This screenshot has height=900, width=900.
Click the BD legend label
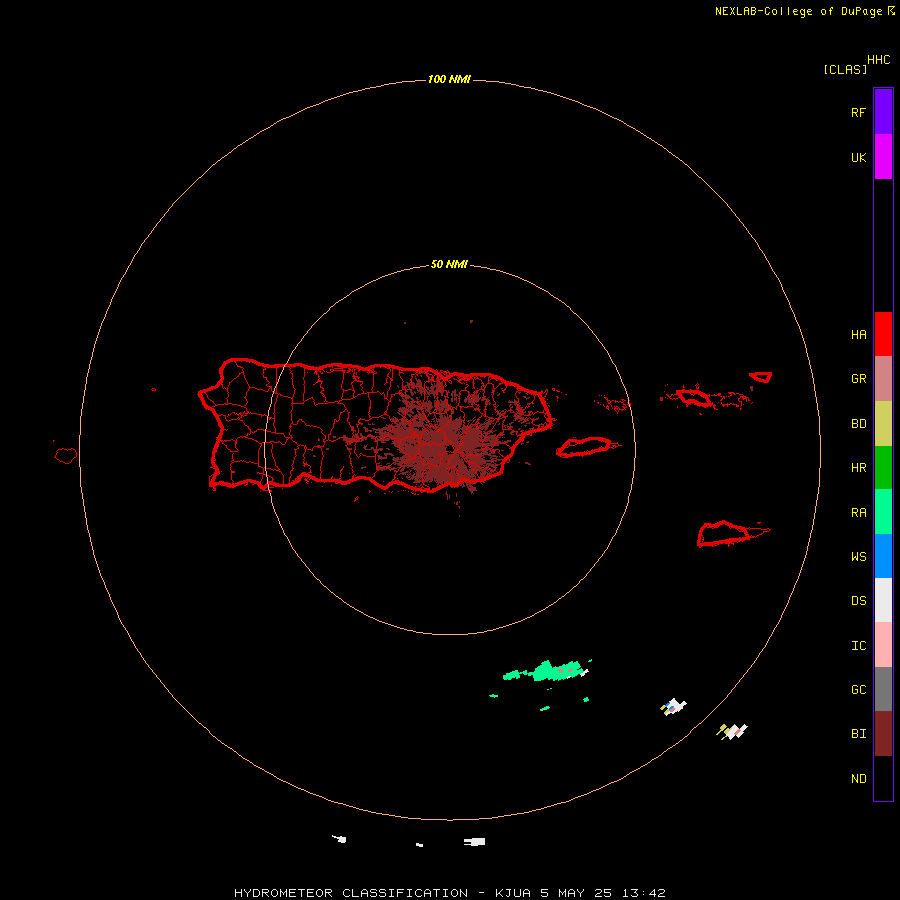pyautogui.click(x=858, y=424)
